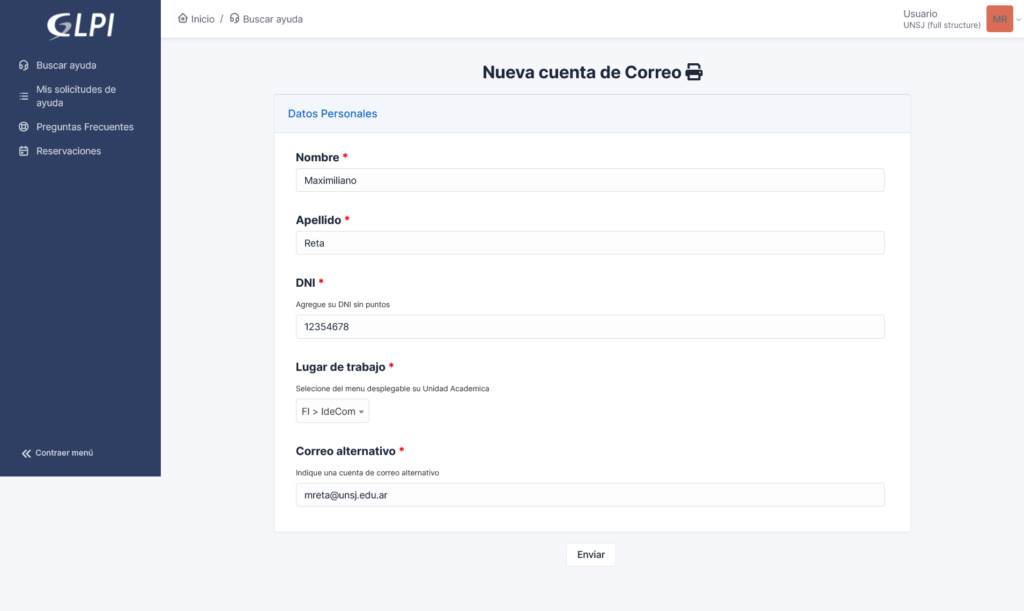Click the hint 'Indique una cuenta de correo alternativo'
Image resolution: width=1024 pixels, height=611 pixels.
[367, 473]
